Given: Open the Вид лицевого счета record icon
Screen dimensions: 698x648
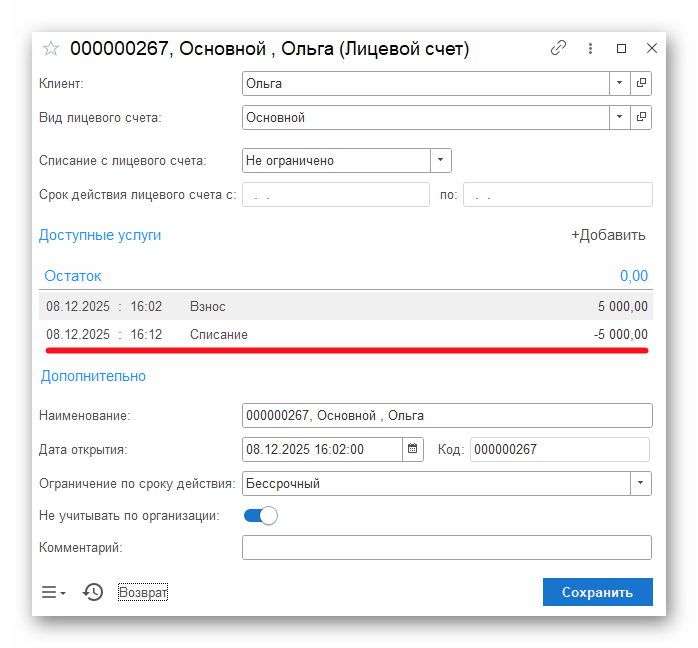Looking at the screenshot, I should [641, 117].
